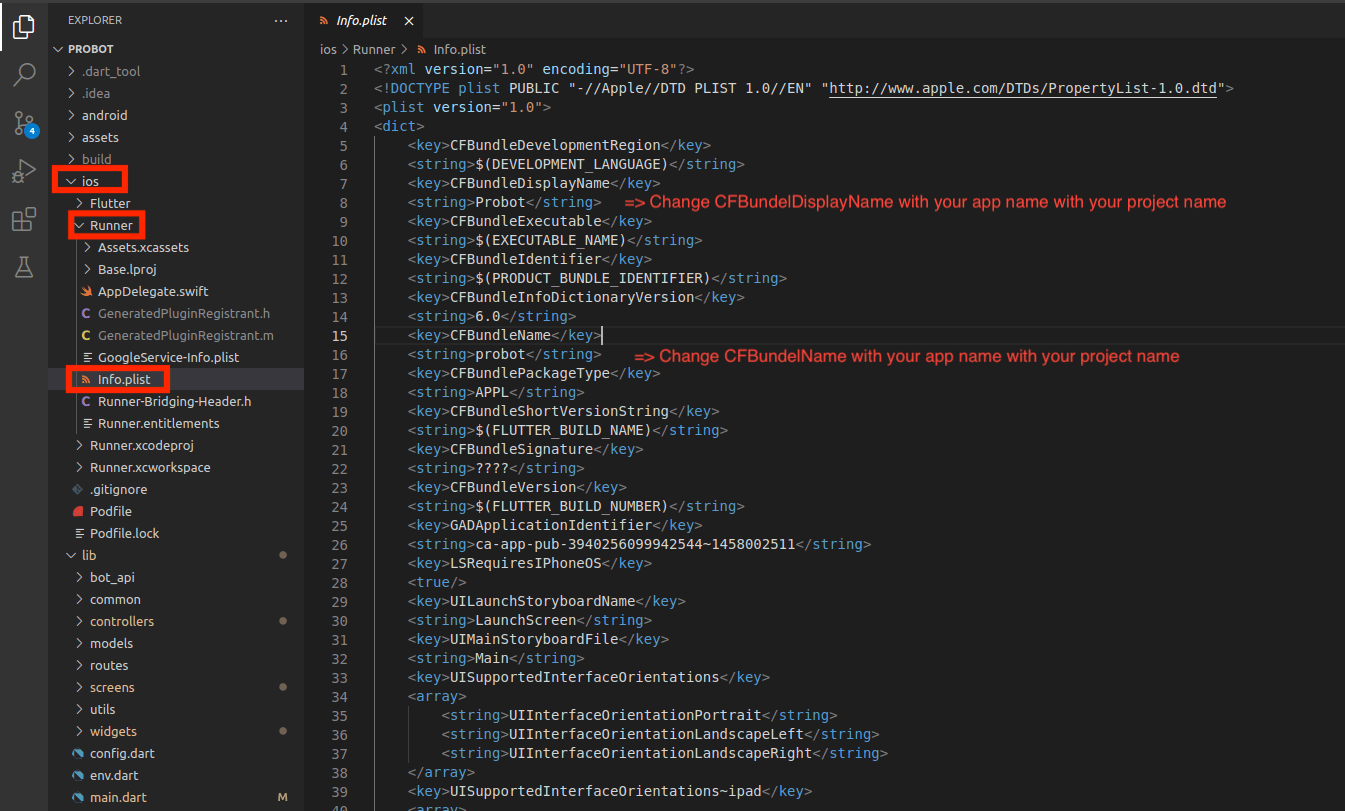This screenshot has width=1345, height=811.
Task: Collapse the Runner folder
Action: [110, 225]
